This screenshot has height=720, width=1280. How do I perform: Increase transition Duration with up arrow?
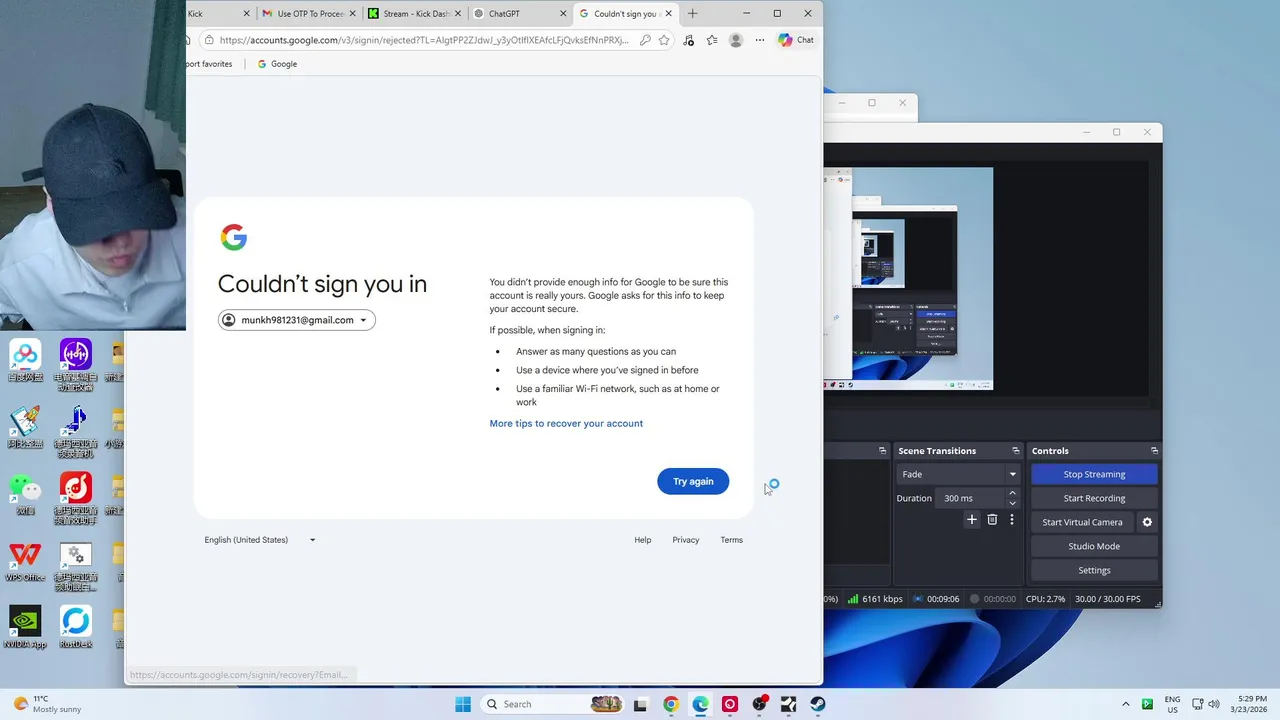[x=1012, y=493]
